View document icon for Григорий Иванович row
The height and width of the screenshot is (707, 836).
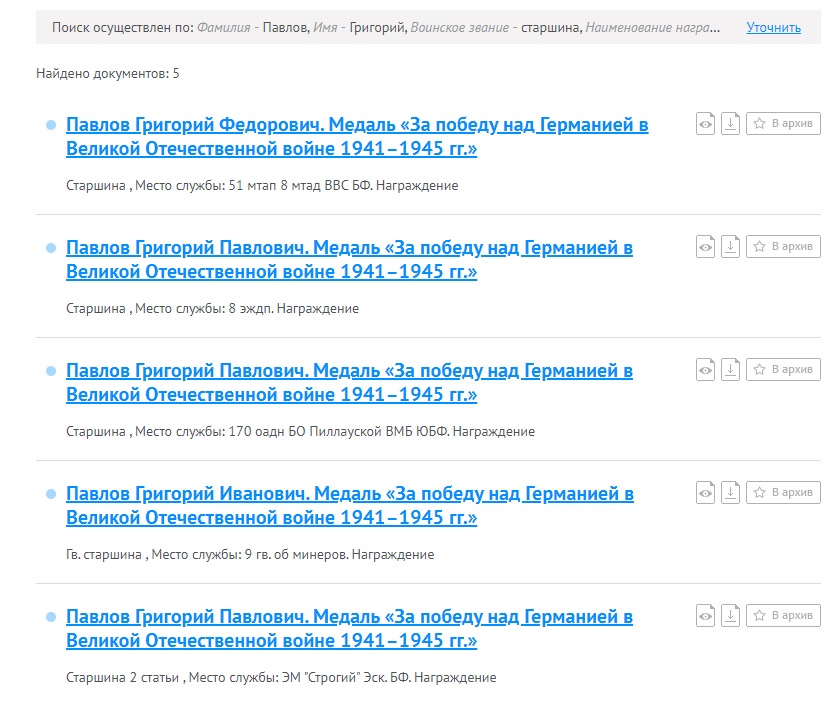[x=705, y=493]
